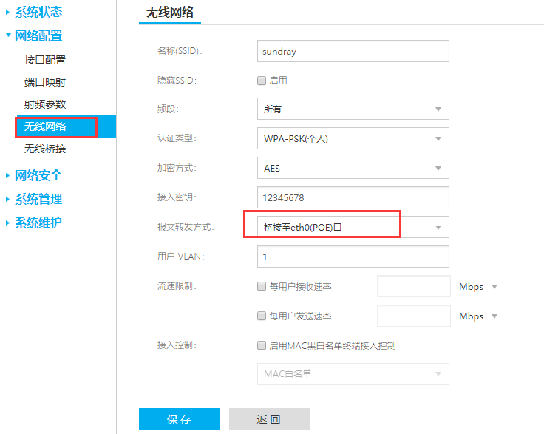Go to 射频参数 settings
Image resolution: width=544 pixels, height=434 pixels.
45,104
